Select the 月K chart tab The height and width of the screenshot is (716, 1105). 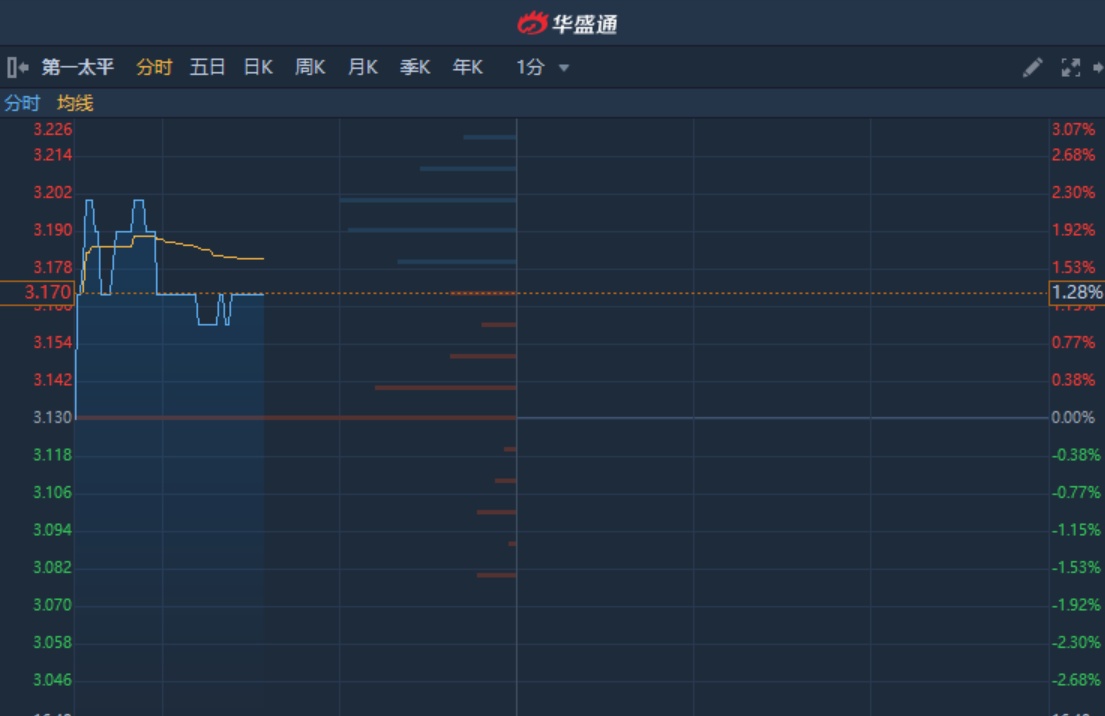click(x=363, y=68)
